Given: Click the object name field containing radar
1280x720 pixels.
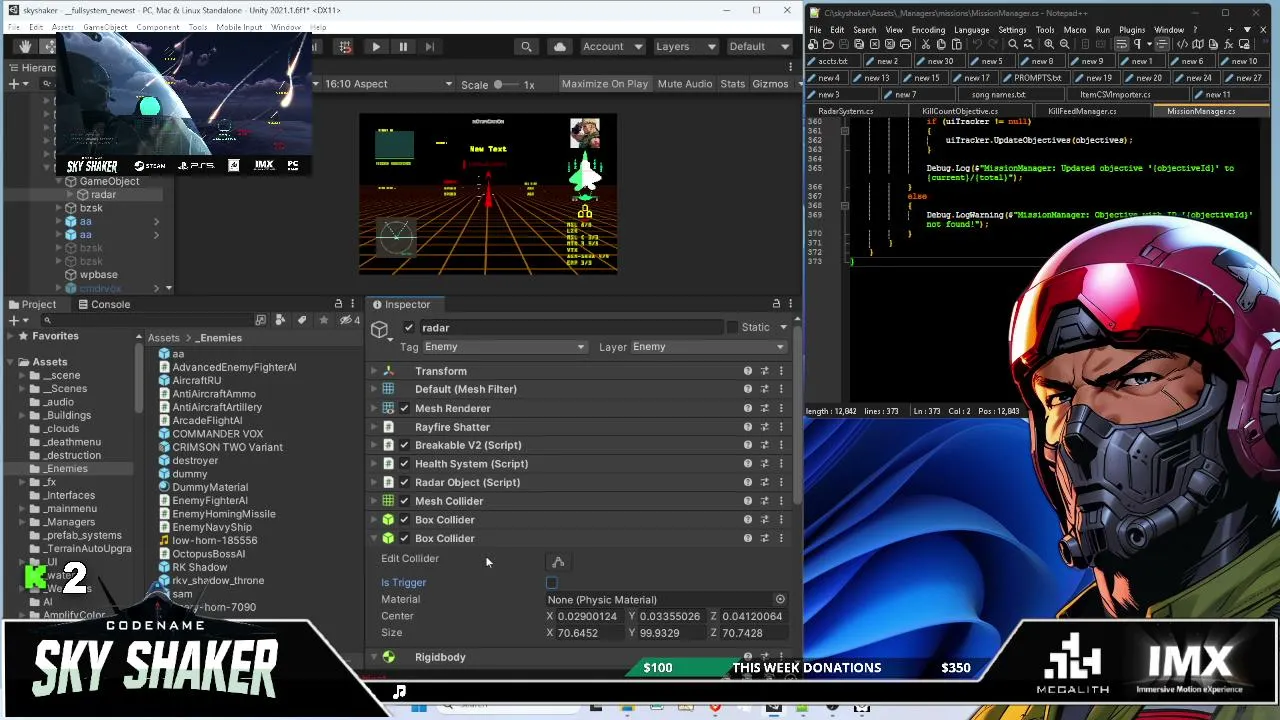Looking at the screenshot, I should point(570,328).
